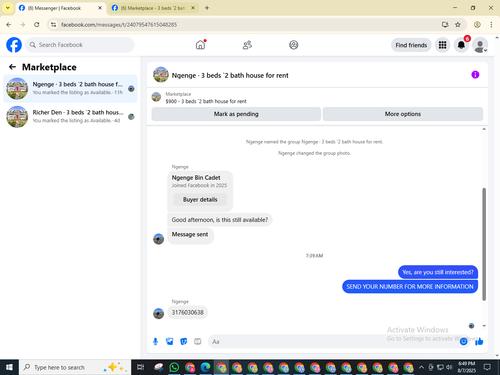Open the Facebook menu grid icon
Screen dimensions: 500x375
pos(442,45)
